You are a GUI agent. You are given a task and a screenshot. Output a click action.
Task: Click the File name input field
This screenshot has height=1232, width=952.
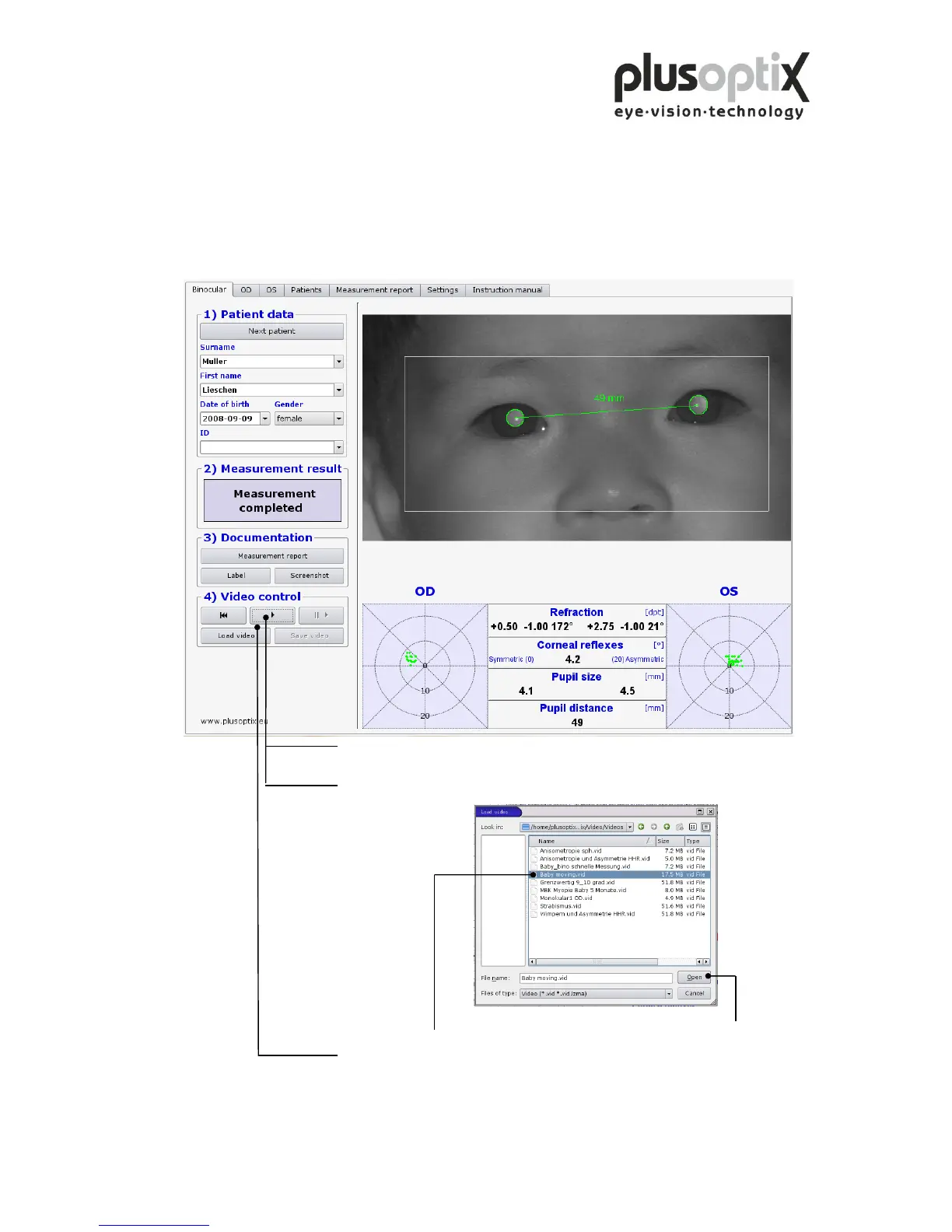(x=595, y=978)
